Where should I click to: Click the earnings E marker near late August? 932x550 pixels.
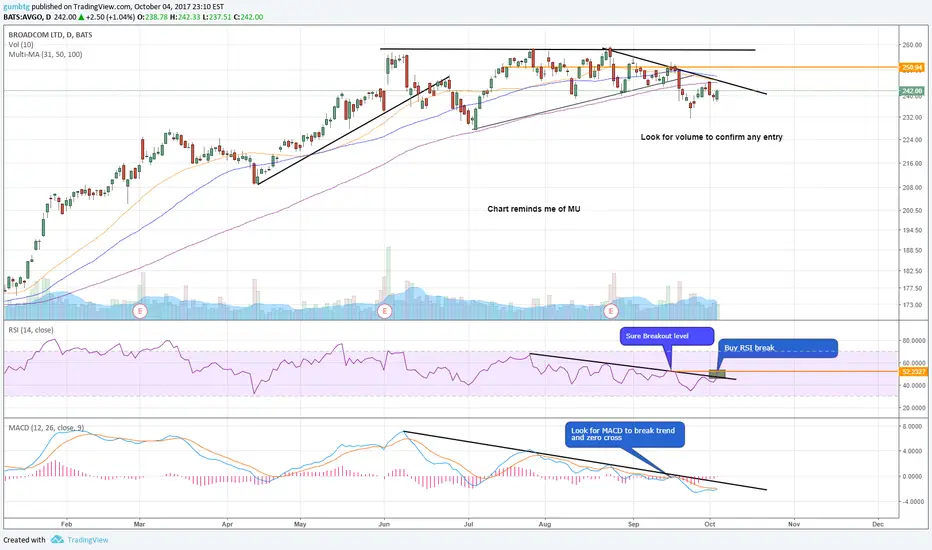coord(610,310)
